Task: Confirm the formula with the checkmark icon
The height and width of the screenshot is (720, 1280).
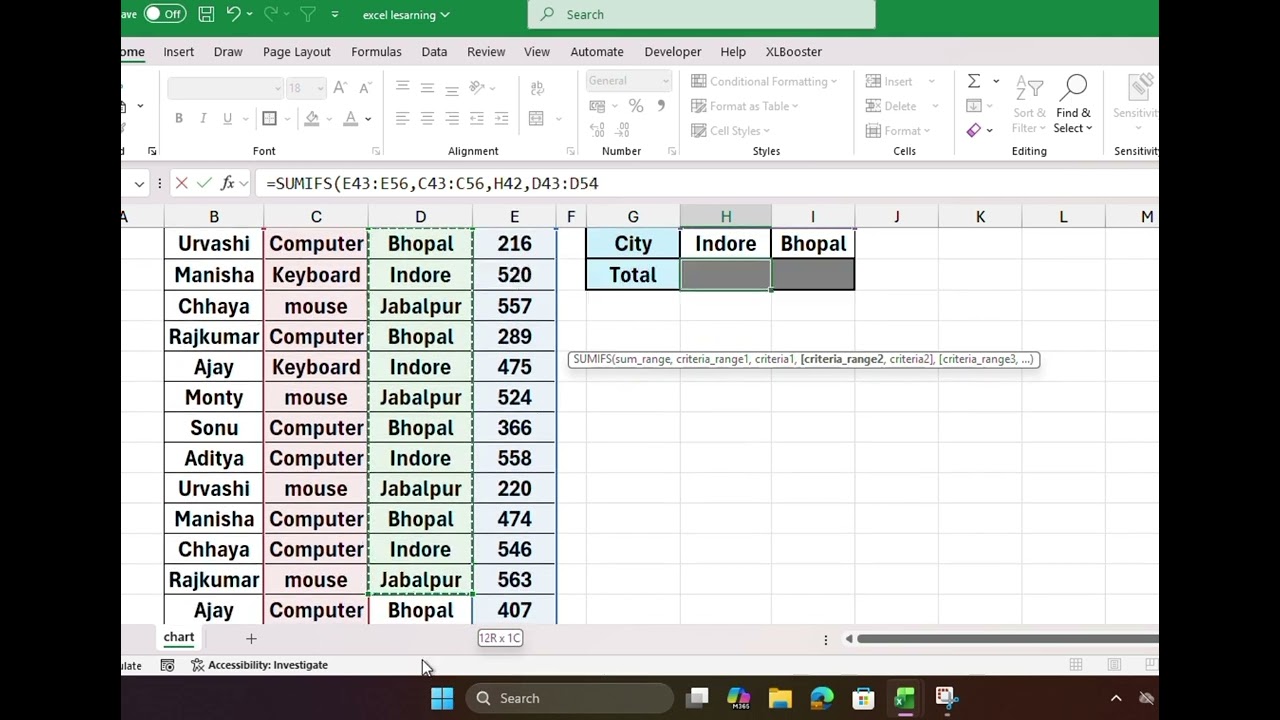Action: pyautogui.click(x=204, y=183)
